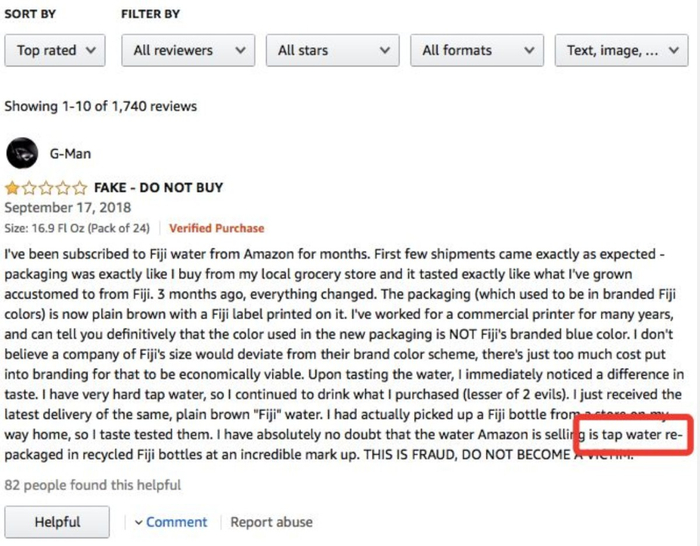Open the All reviewers filter dropdown
The image size is (700, 546).
pyautogui.click(x=188, y=50)
